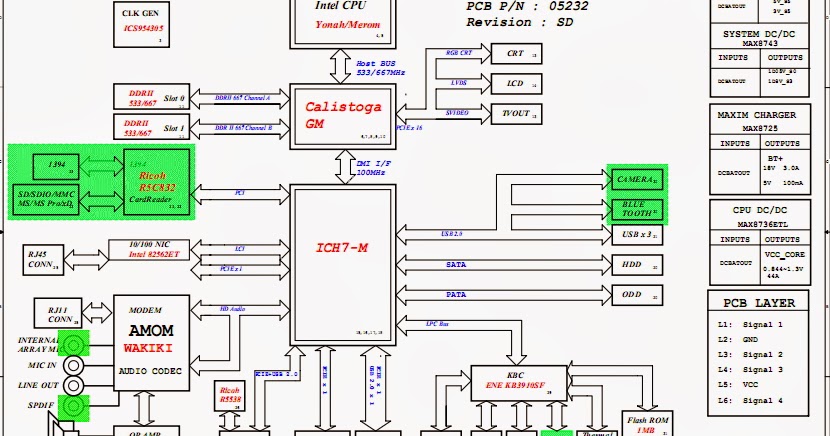Click the SATA bus label
830x436 pixels.
456,265
